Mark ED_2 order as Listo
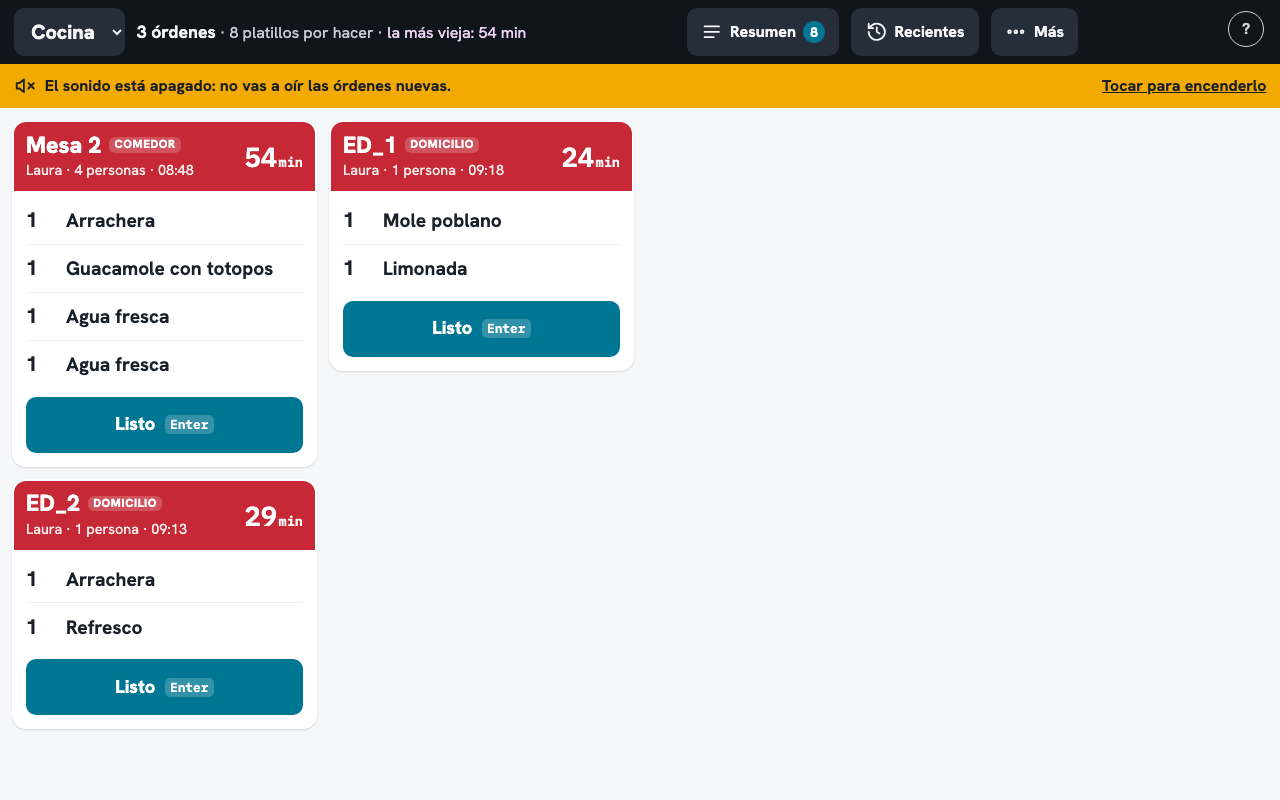Screen dimensions: 1280x800 pos(164,687)
